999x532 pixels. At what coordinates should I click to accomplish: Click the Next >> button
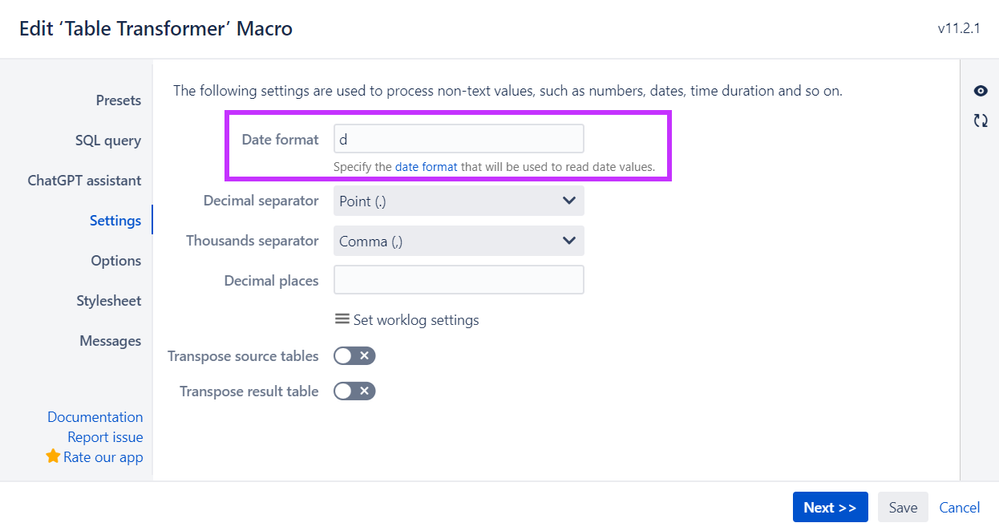(x=830, y=507)
